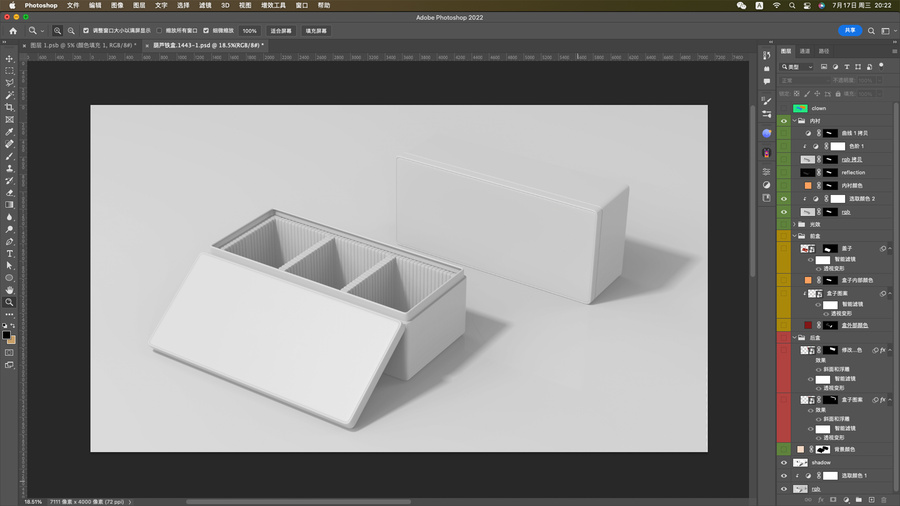Click trash icon to delete layer
The width and height of the screenshot is (900, 506).
[x=884, y=500]
